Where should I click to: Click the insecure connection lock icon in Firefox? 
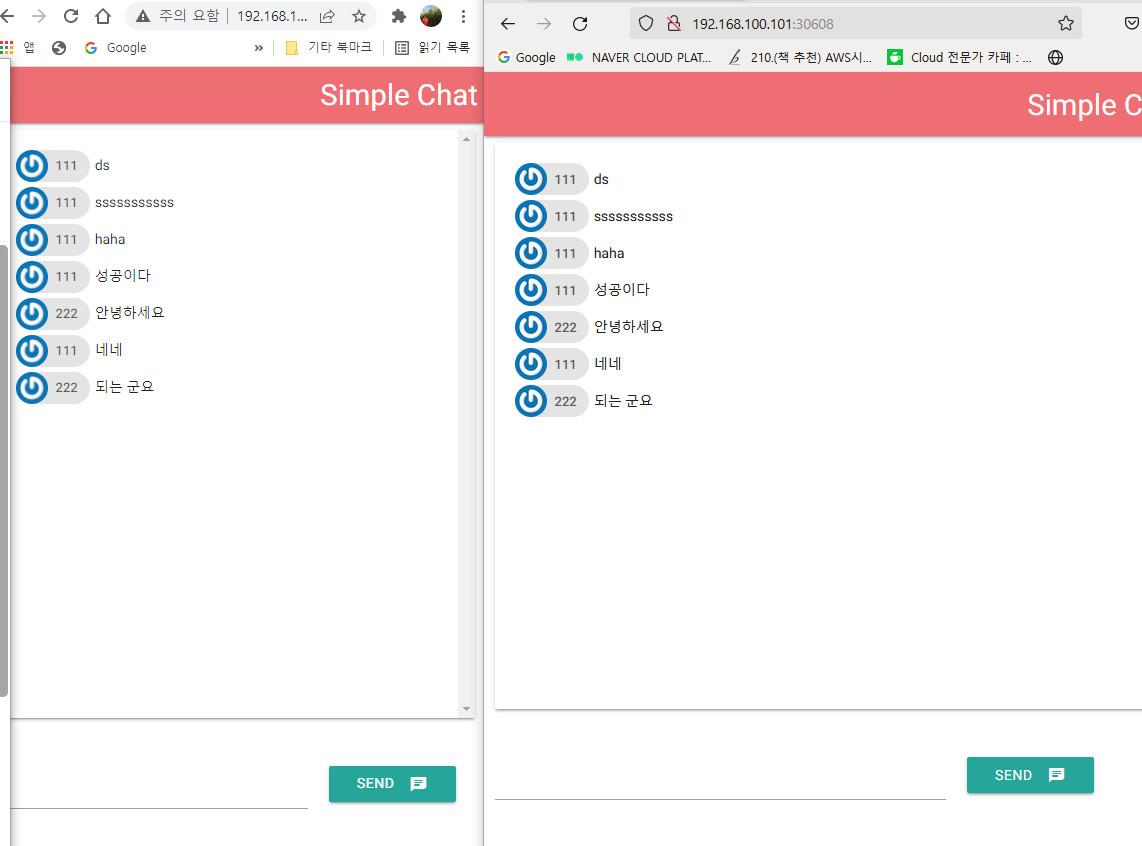674,23
